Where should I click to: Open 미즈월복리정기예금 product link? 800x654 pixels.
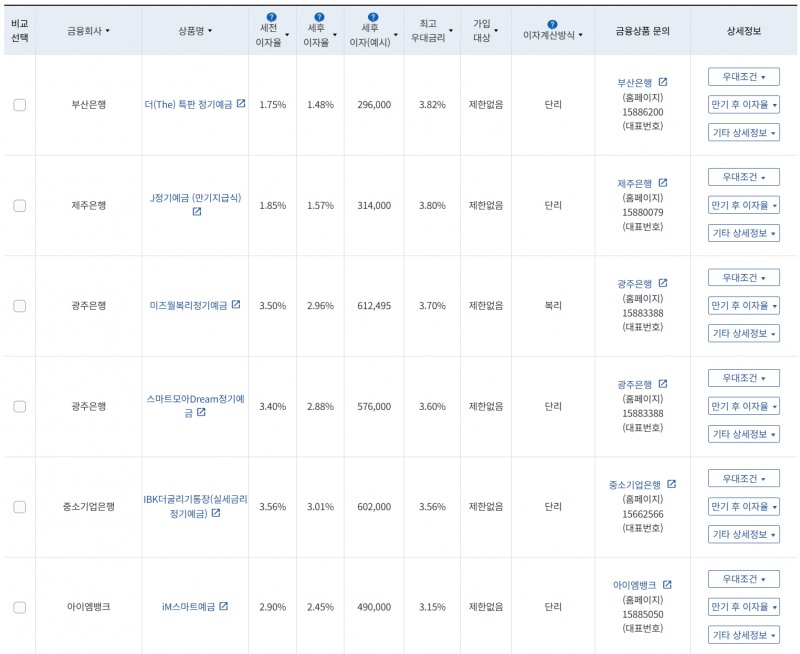click(x=188, y=306)
